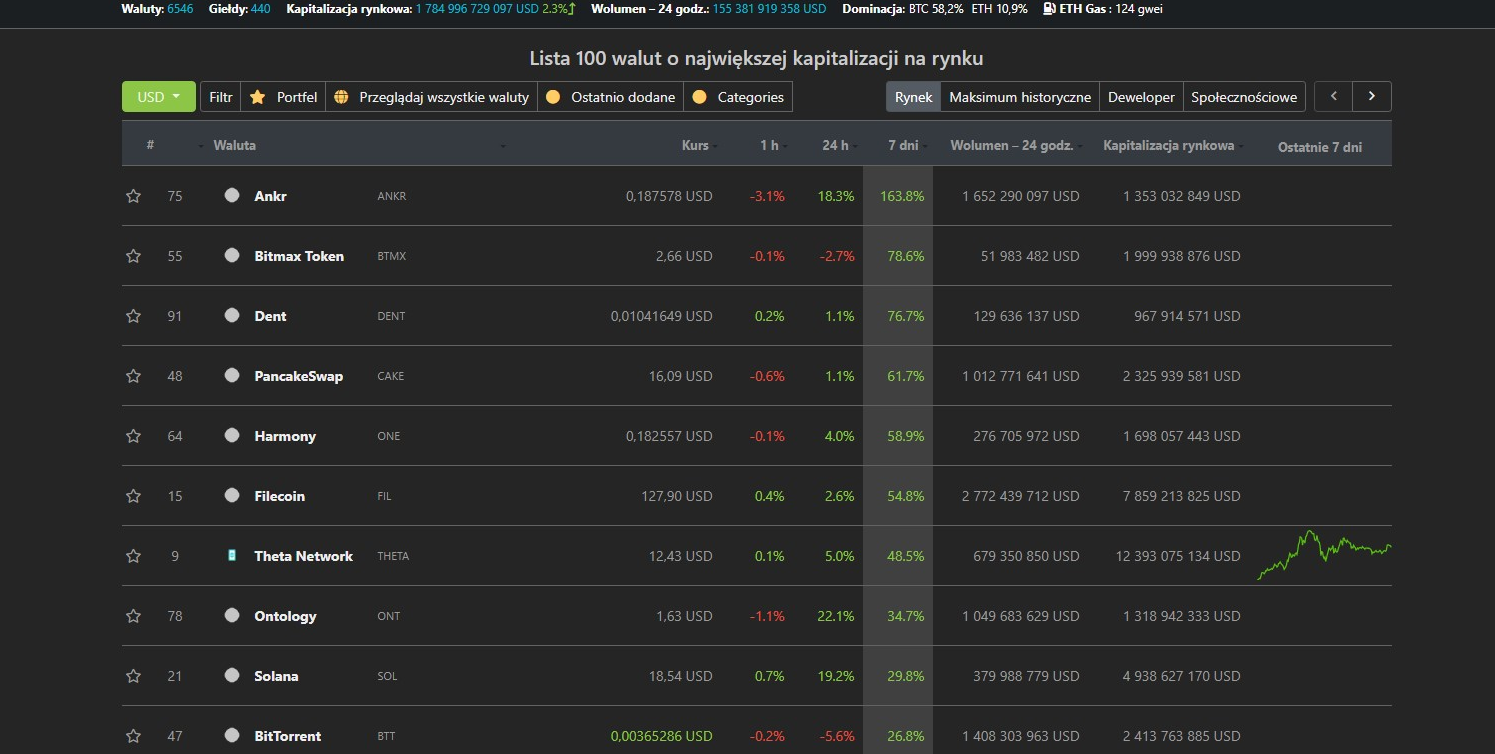Star Solana as a favorite
Screen dimensions: 1495x754
(133, 676)
